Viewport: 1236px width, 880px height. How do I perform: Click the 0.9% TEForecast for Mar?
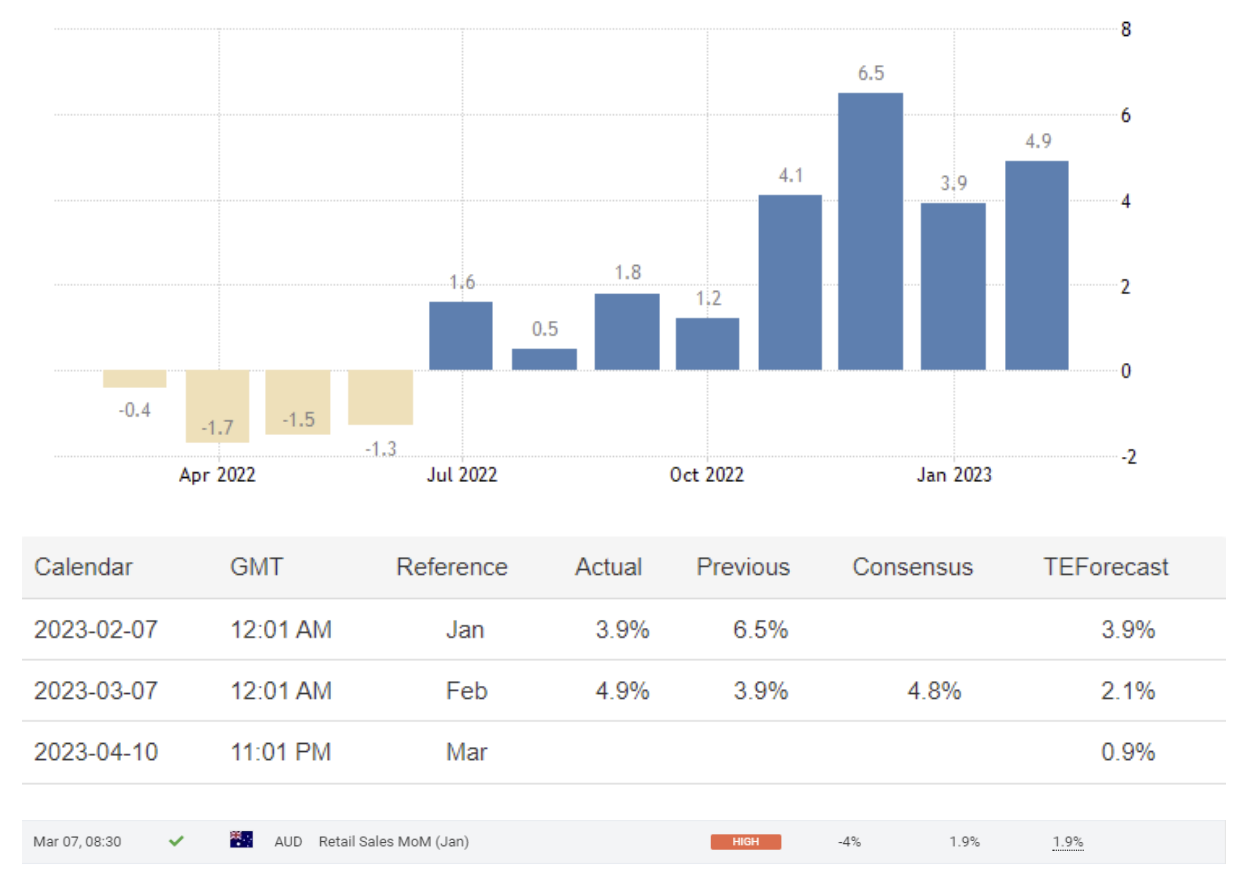click(x=1128, y=752)
